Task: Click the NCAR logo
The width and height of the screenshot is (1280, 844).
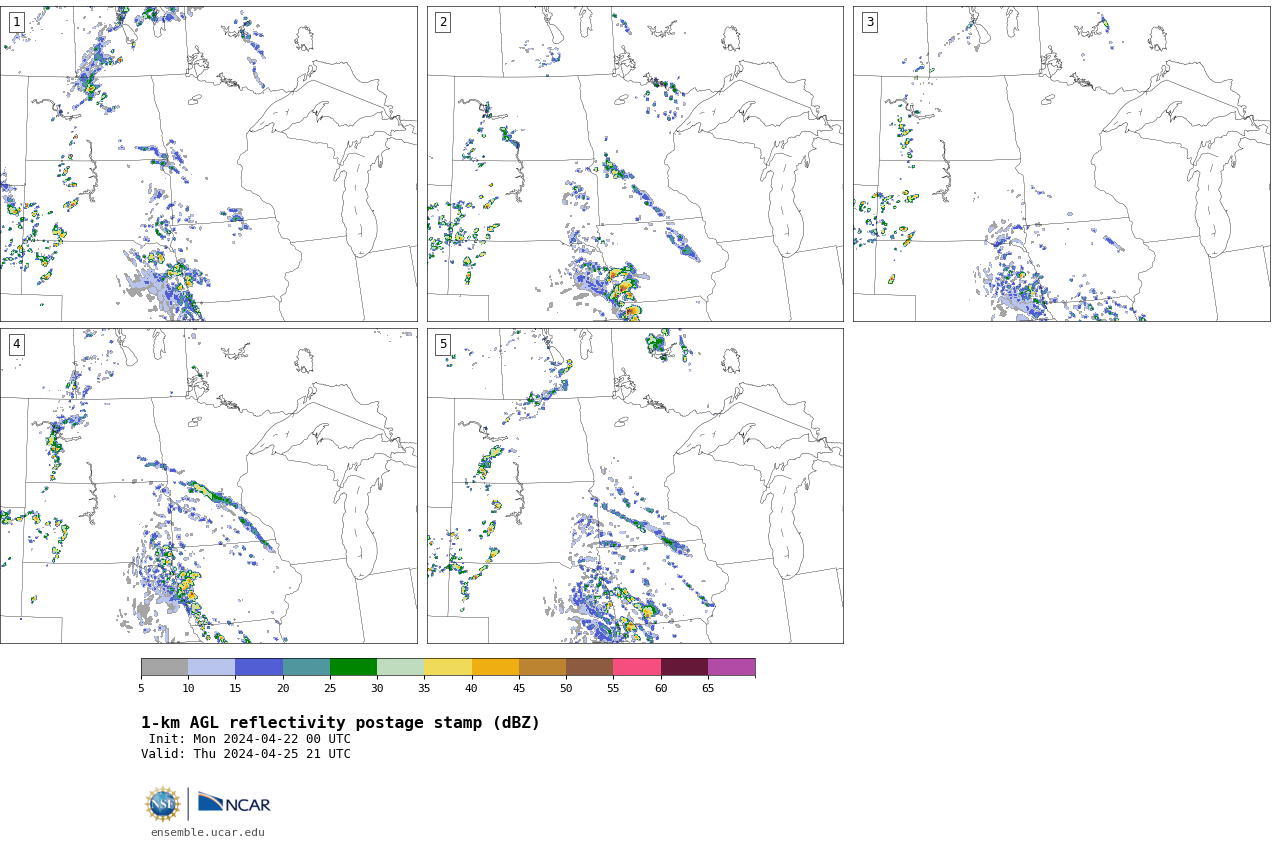Action: (x=234, y=803)
